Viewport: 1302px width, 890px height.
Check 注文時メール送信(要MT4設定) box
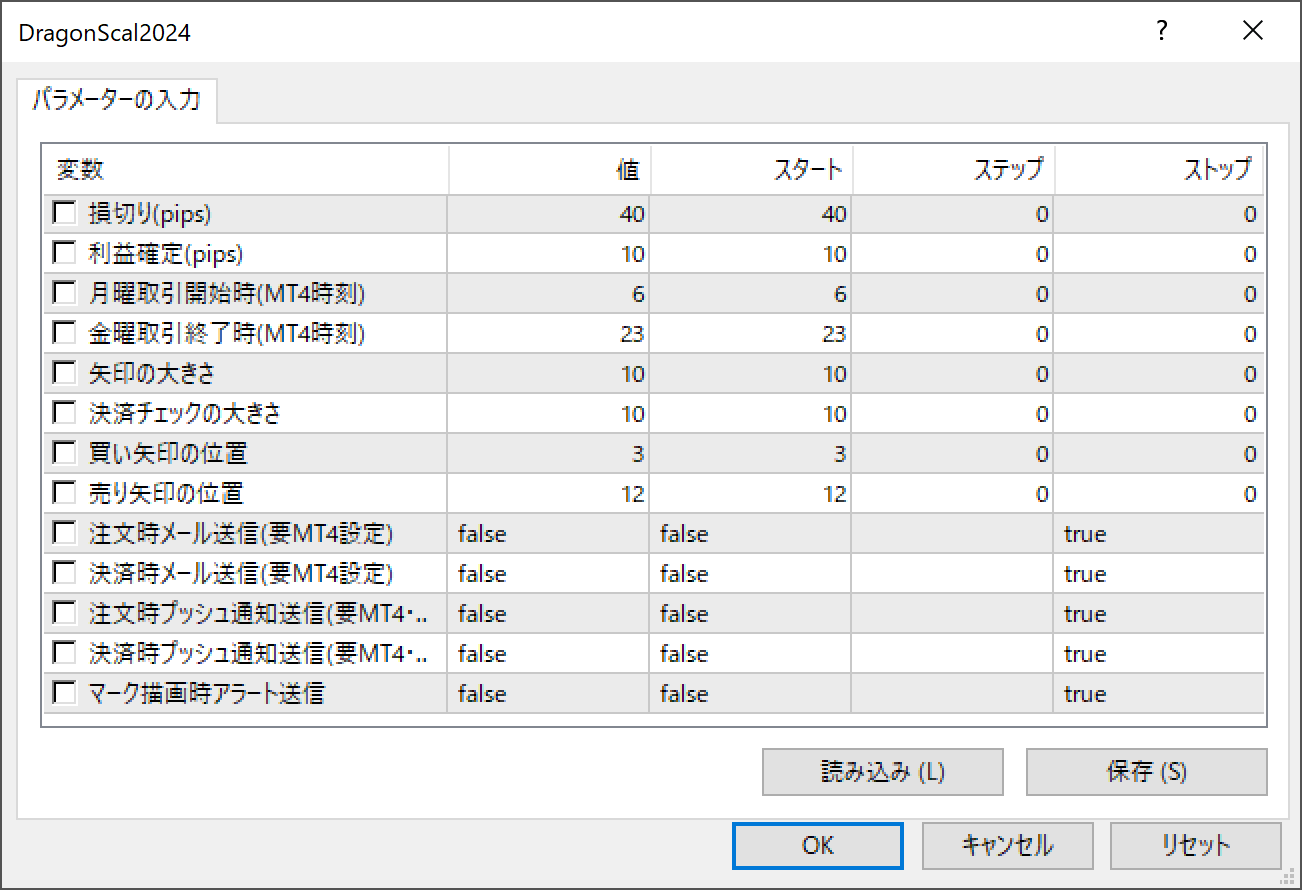click(65, 533)
